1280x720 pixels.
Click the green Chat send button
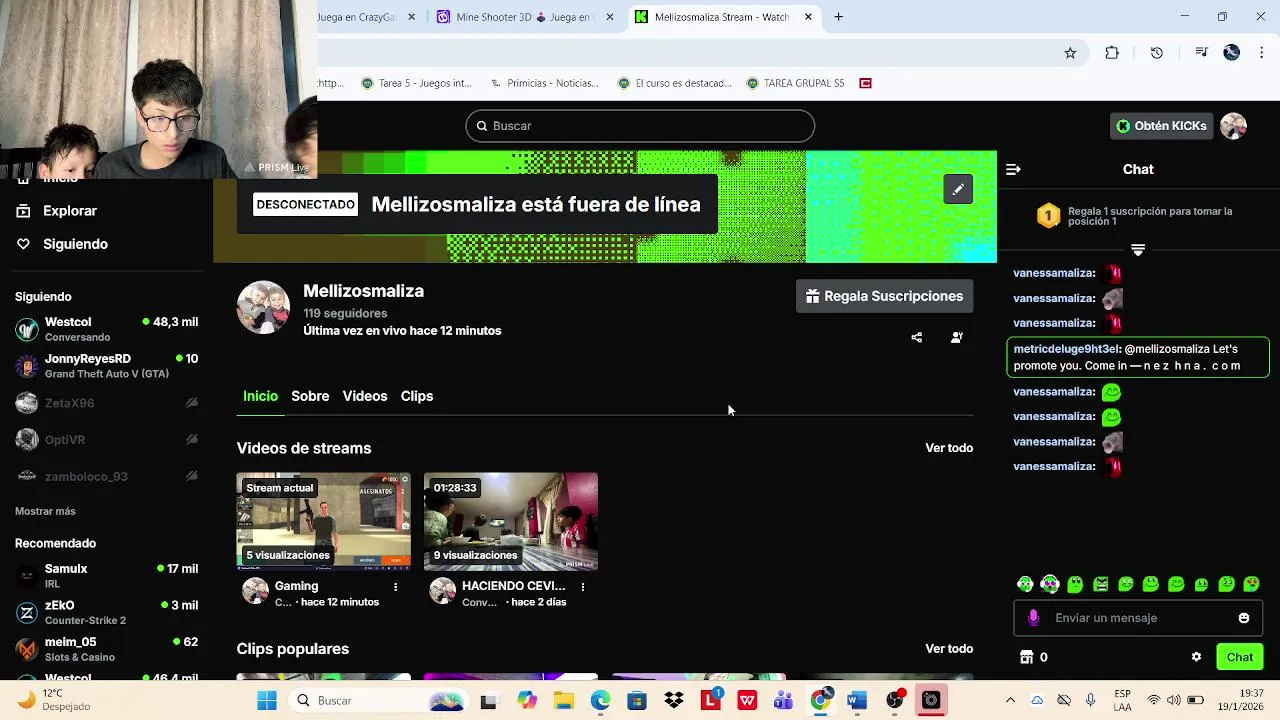[1240, 657]
